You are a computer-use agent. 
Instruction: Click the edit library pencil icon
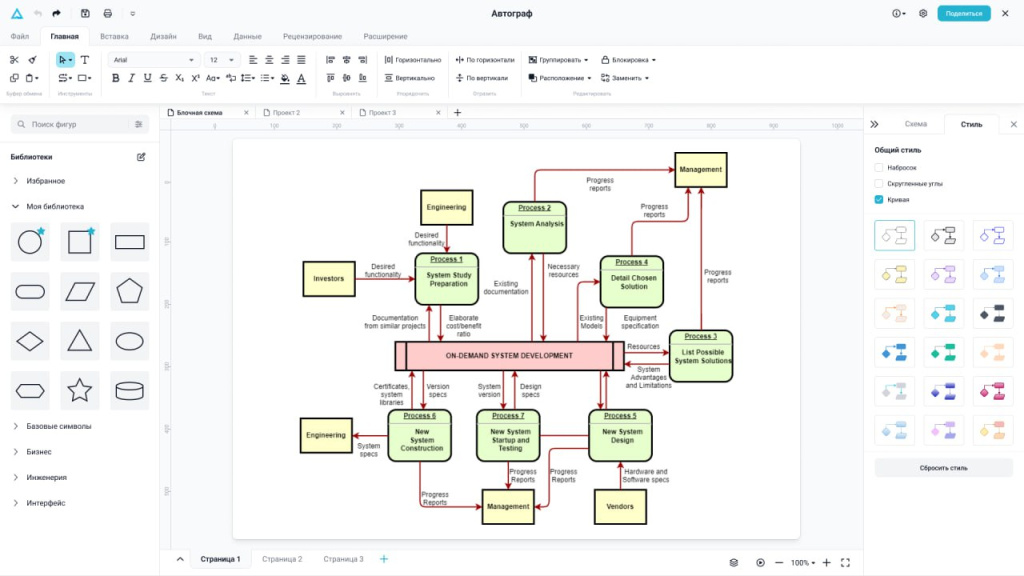pyautogui.click(x=141, y=157)
